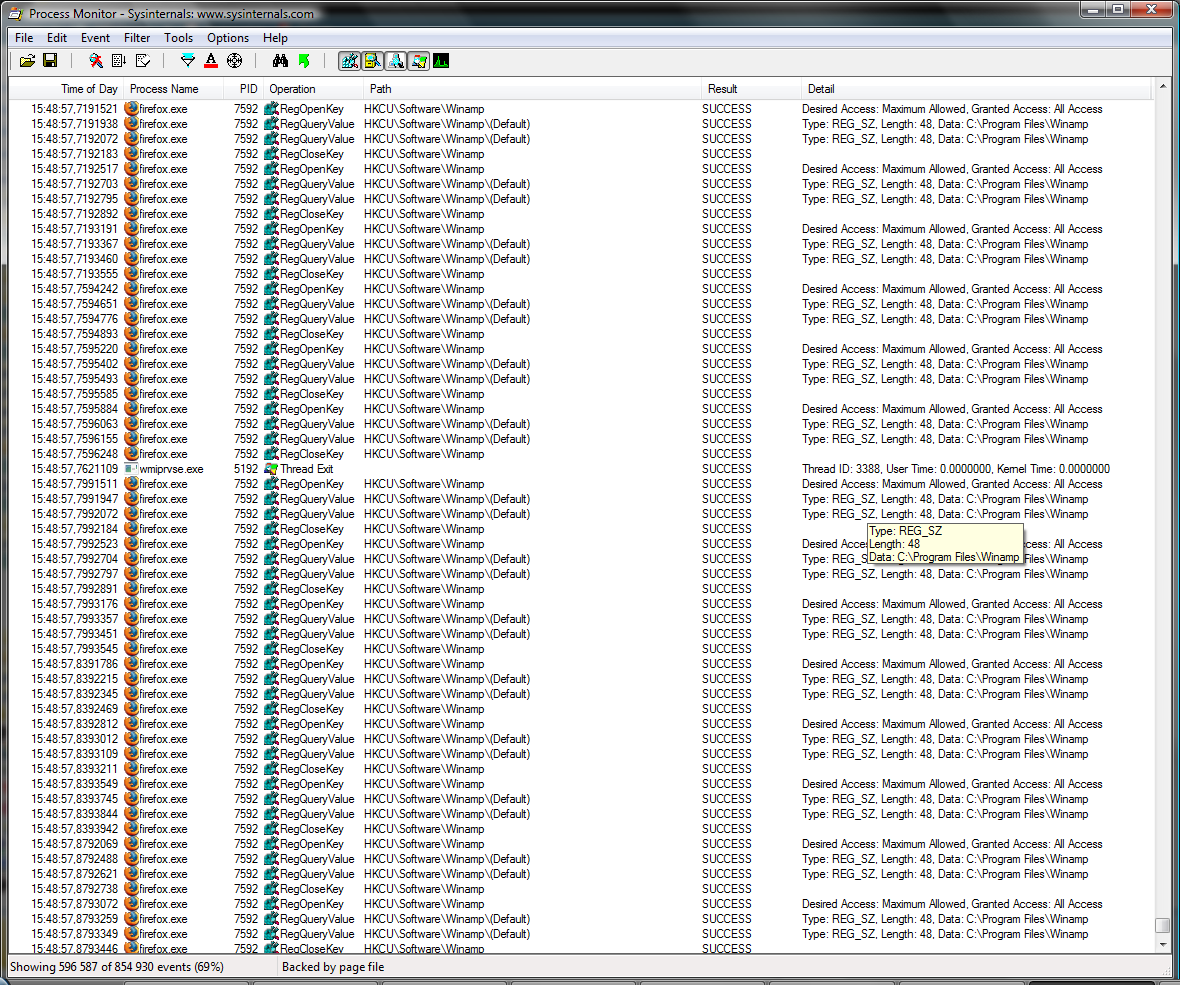1180x985 pixels.
Task: Open the Event menu
Action: [x=96, y=38]
